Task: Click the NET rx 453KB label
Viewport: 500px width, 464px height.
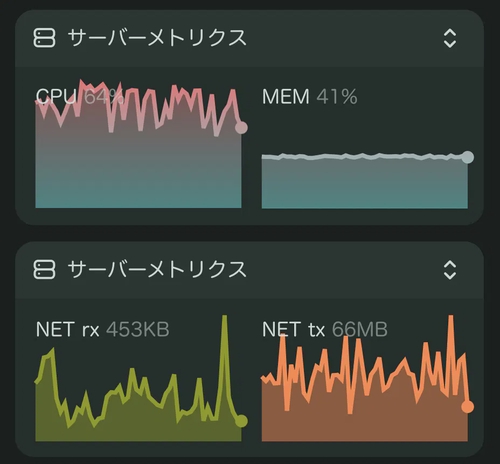Action: [102, 329]
